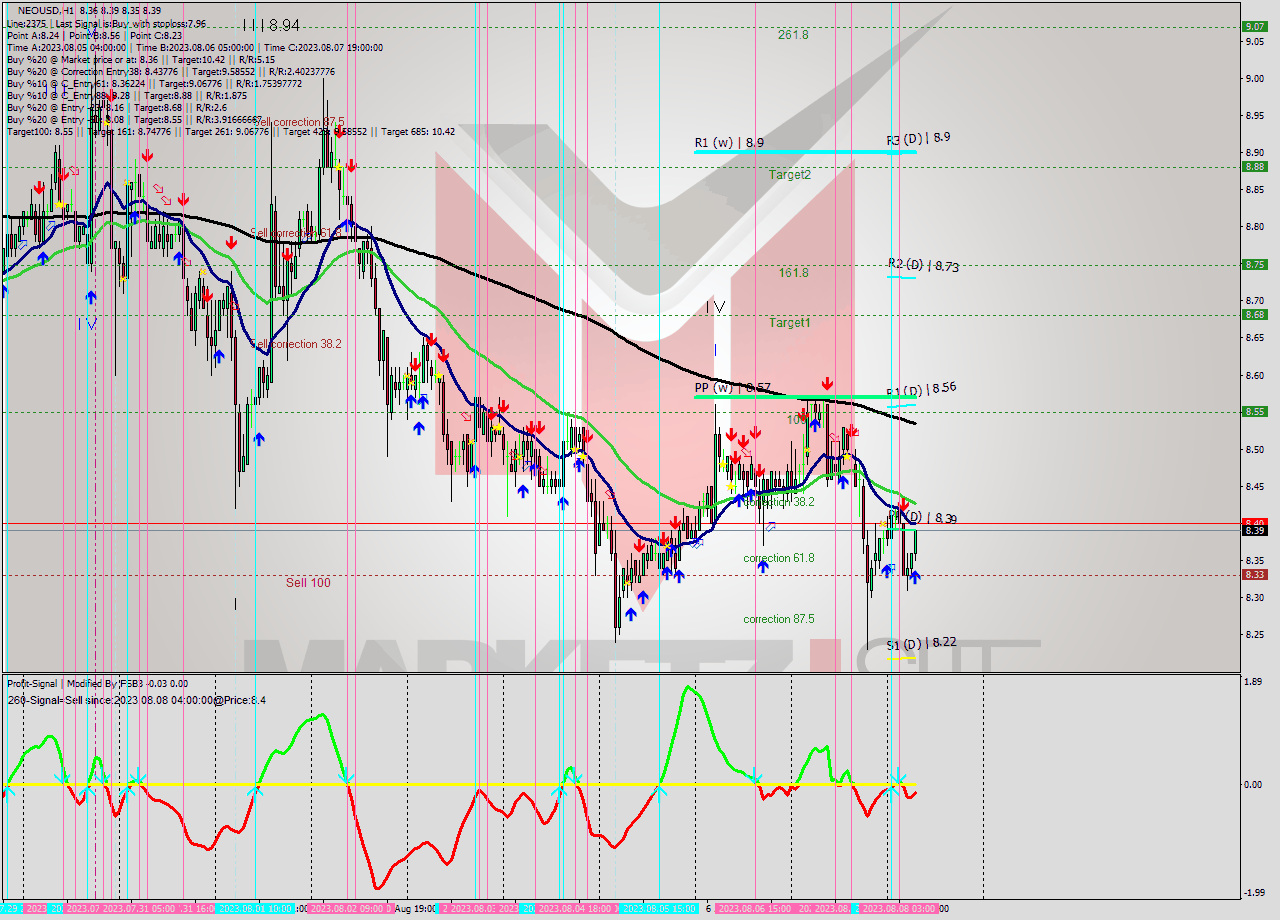Click the 'Sell 100' label
The image size is (1280, 920).
pos(308,582)
